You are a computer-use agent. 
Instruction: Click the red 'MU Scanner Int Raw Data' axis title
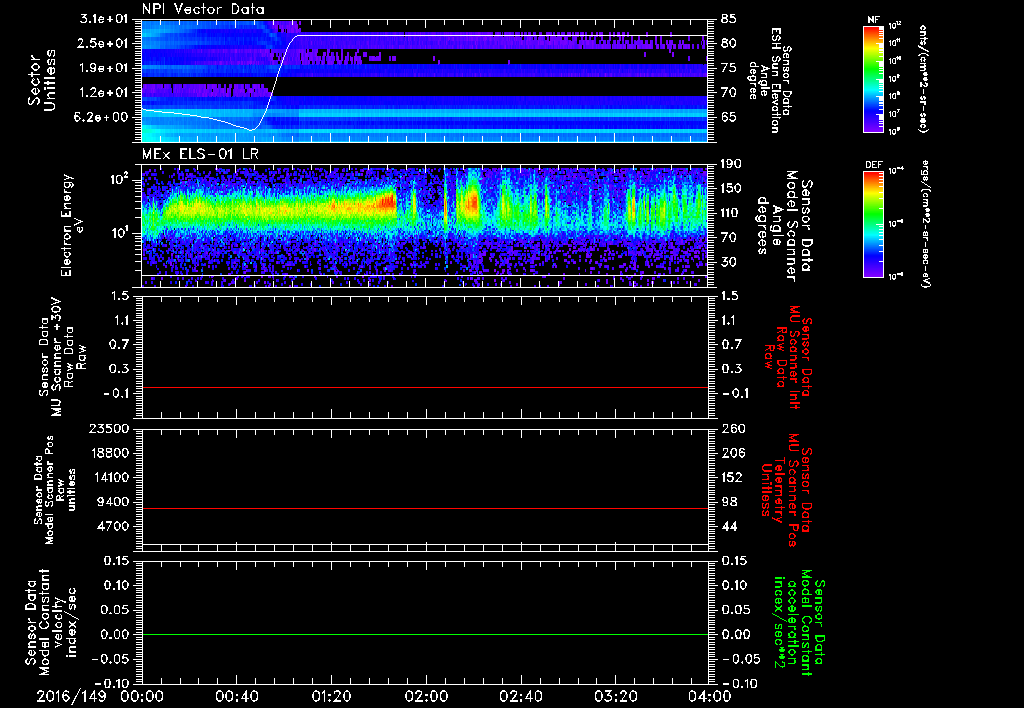(x=786, y=358)
